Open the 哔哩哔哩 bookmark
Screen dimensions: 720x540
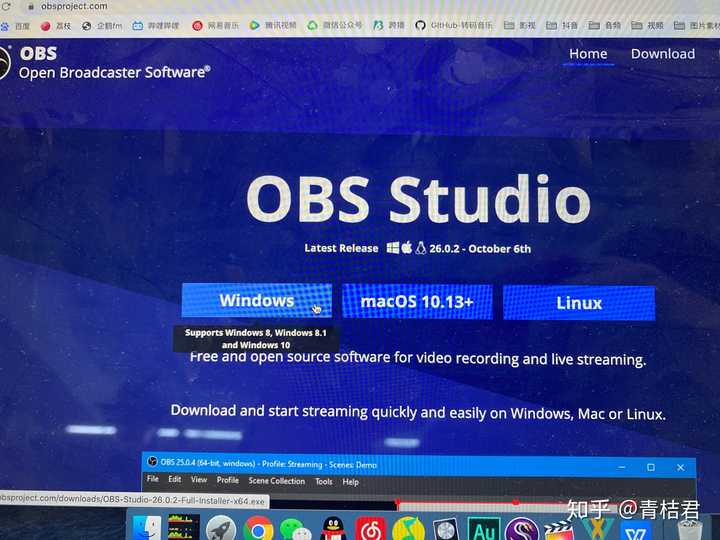[156, 26]
